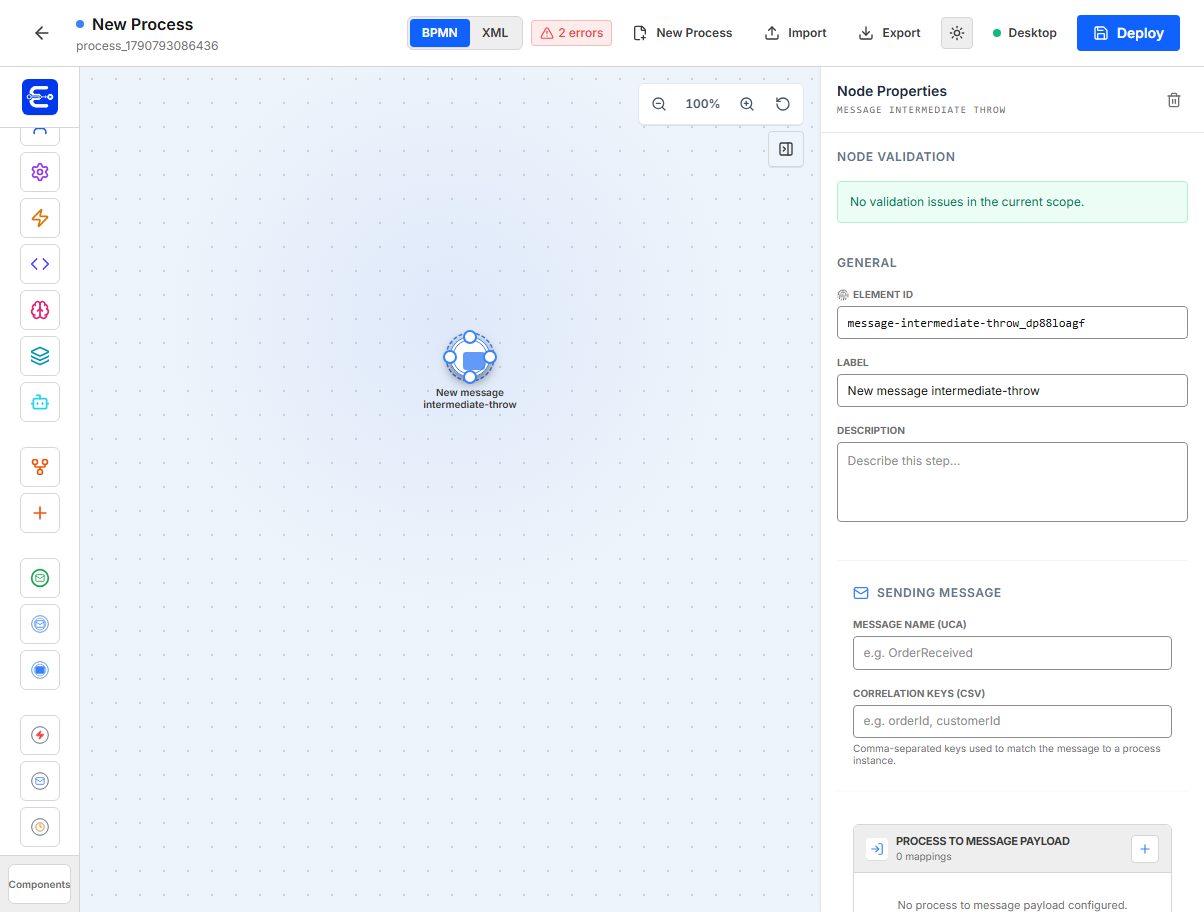Click the Correlation Keys (CSV) input
This screenshot has height=912, width=1204.
click(x=1012, y=722)
